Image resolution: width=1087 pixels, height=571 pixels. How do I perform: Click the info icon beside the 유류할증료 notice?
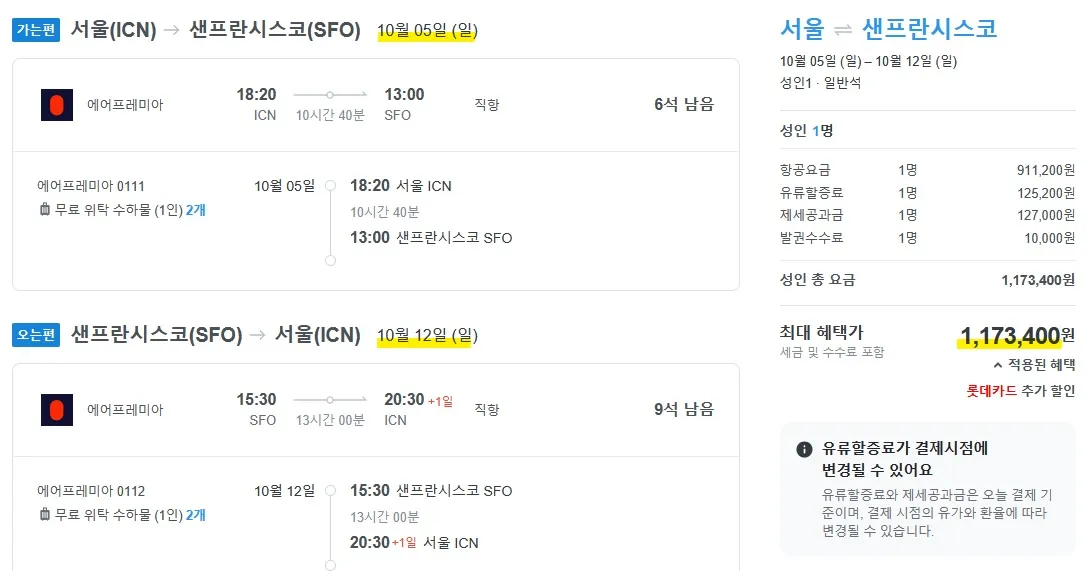pyautogui.click(x=804, y=449)
